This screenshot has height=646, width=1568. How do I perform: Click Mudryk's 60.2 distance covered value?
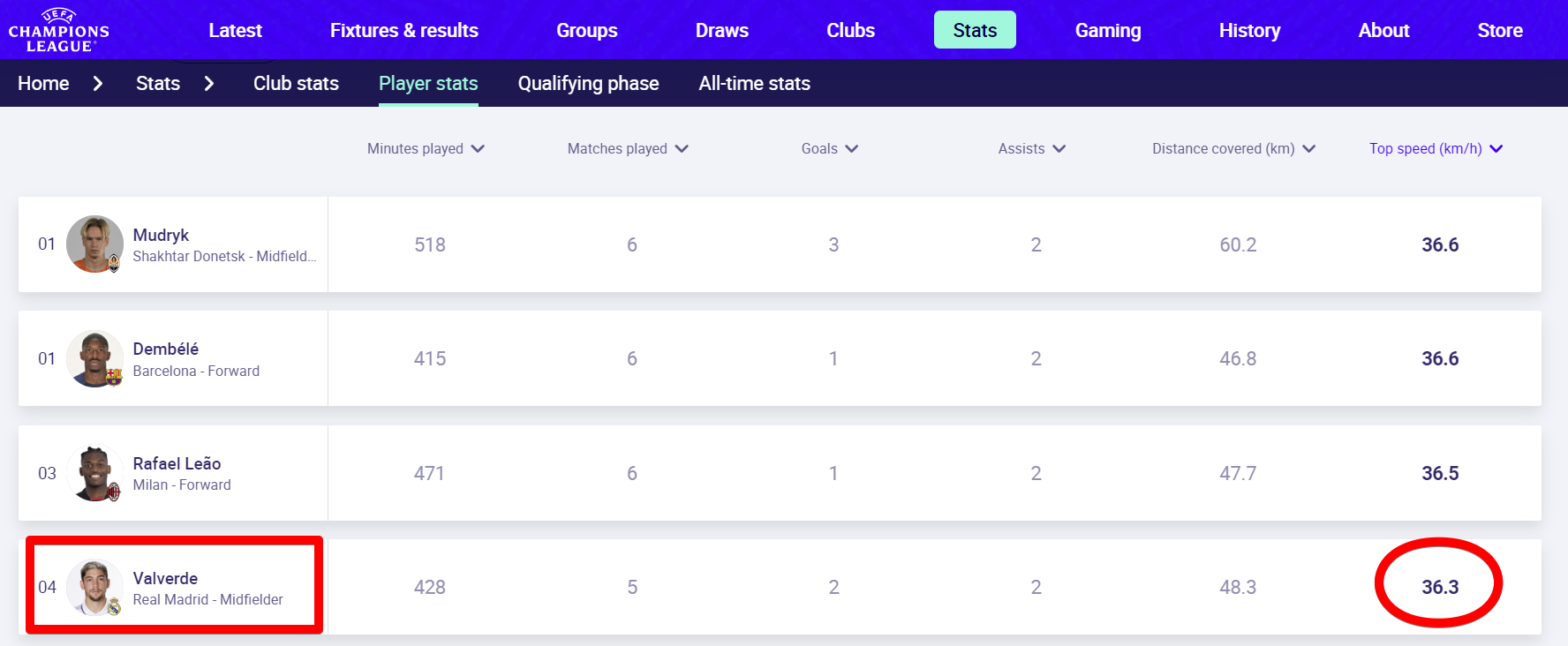click(1238, 244)
